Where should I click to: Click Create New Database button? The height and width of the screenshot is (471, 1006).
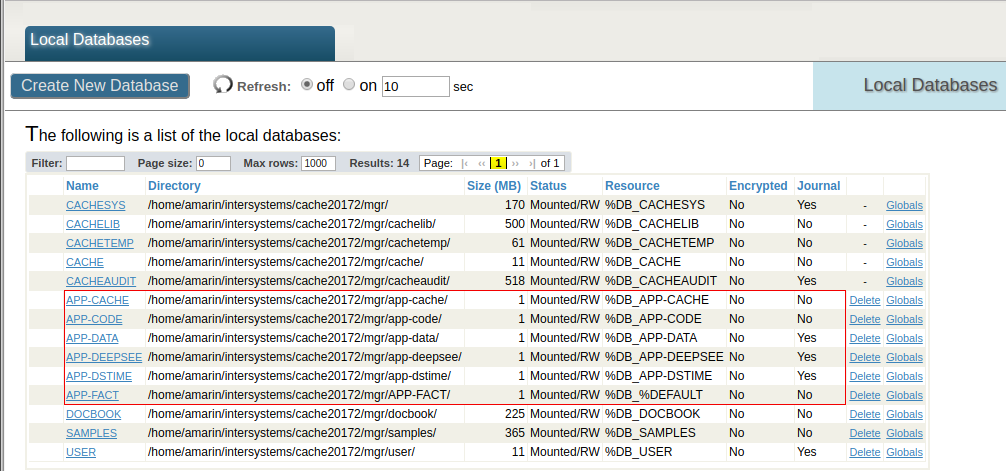click(x=100, y=86)
